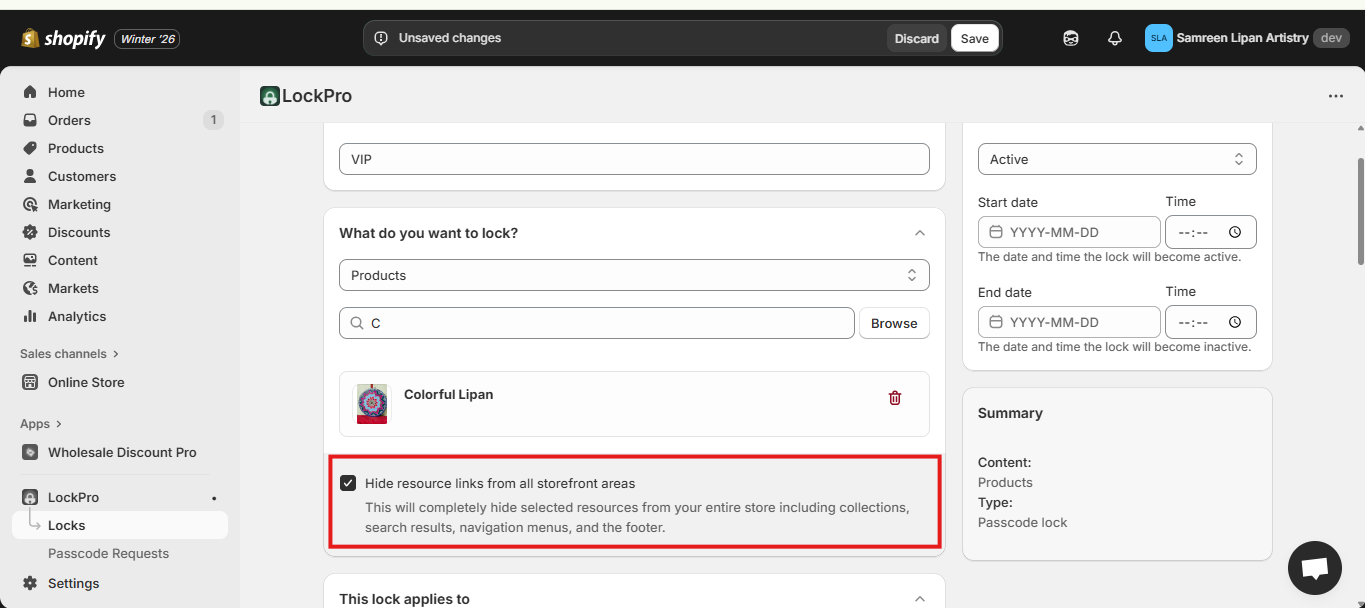This screenshot has height=608, width=1365.
Task: Open the Active status dropdown
Action: pos(1116,159)
